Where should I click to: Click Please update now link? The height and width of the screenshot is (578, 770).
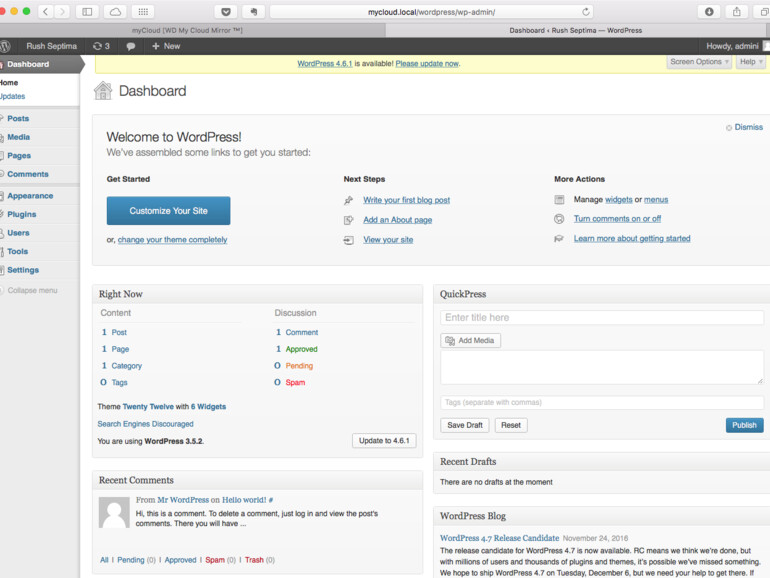427,64
